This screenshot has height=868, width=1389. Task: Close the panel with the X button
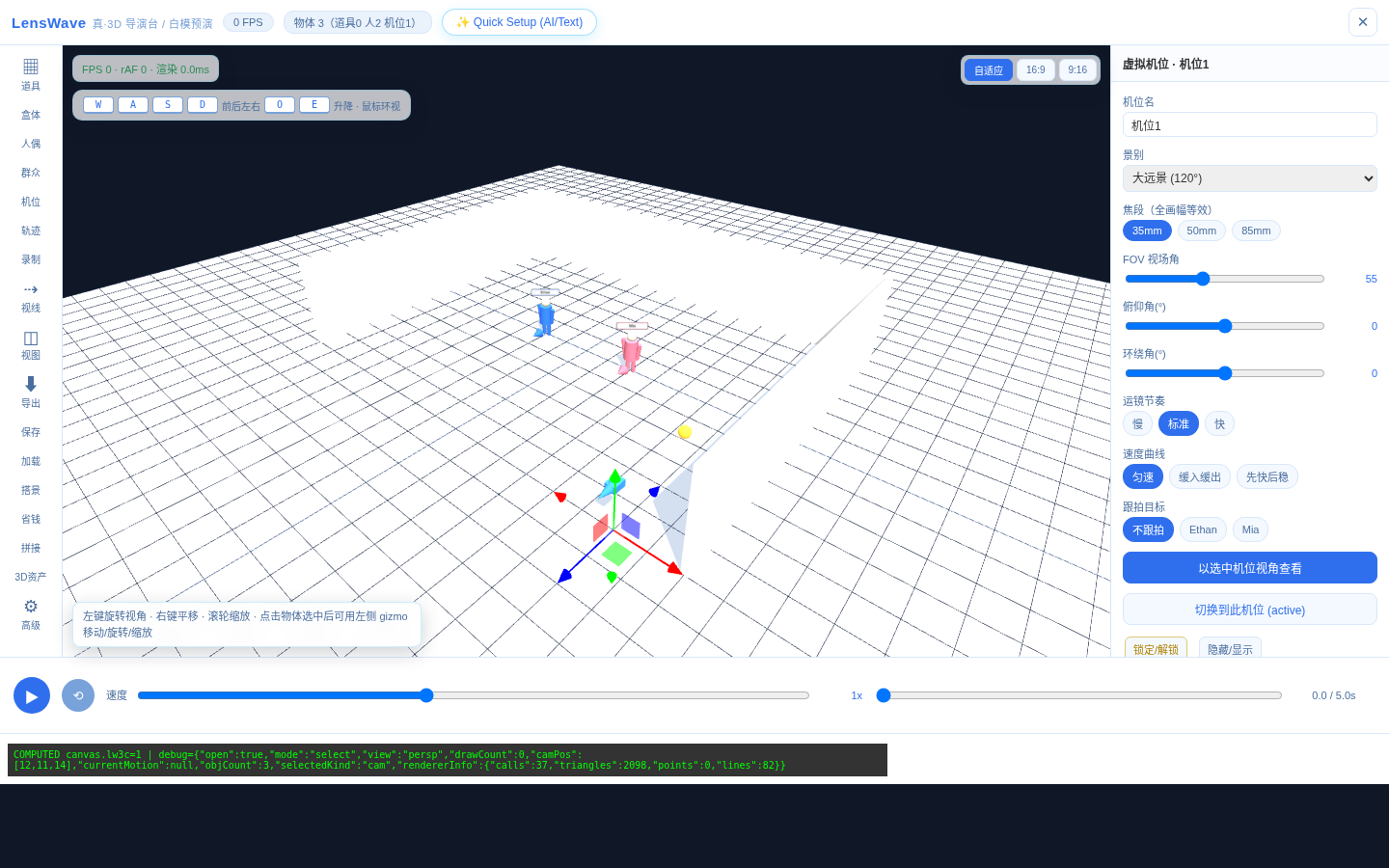1363,22
